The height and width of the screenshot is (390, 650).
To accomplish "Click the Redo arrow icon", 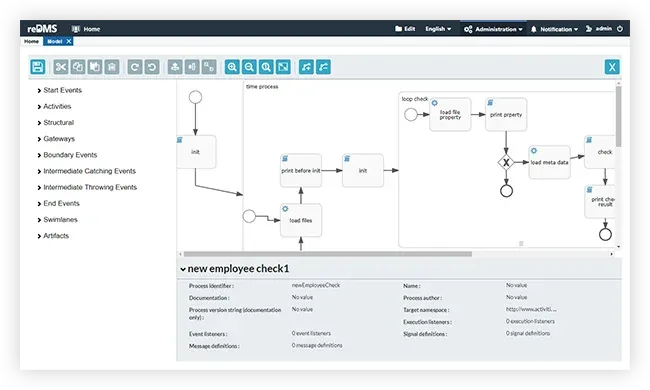I will (x=135, y=67).
